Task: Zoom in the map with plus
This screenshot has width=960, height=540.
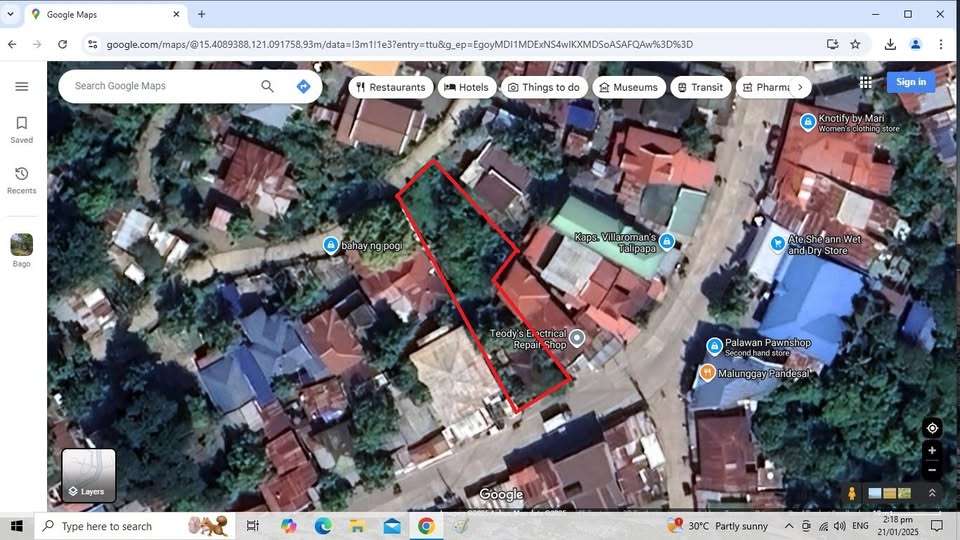Action: tap(932, 451)
